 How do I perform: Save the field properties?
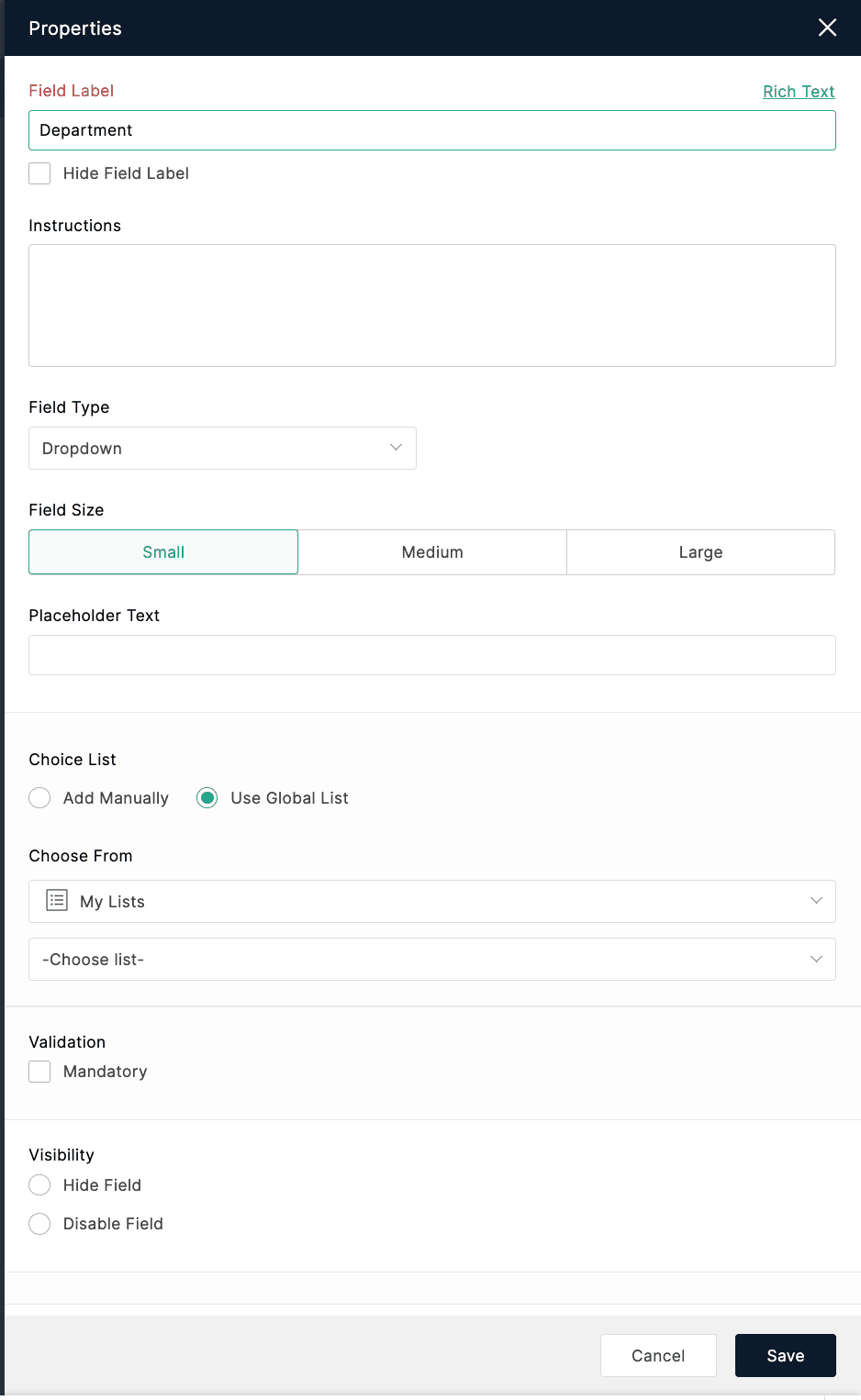(785, 1355)
